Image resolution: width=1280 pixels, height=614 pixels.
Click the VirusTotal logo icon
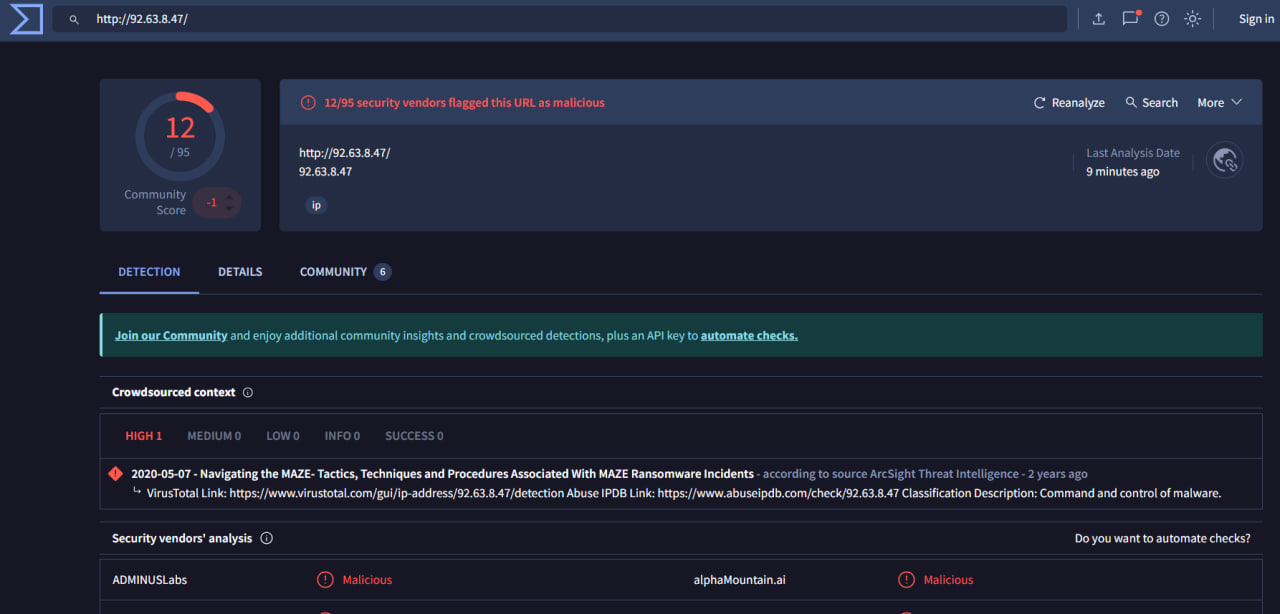point(26,19)
